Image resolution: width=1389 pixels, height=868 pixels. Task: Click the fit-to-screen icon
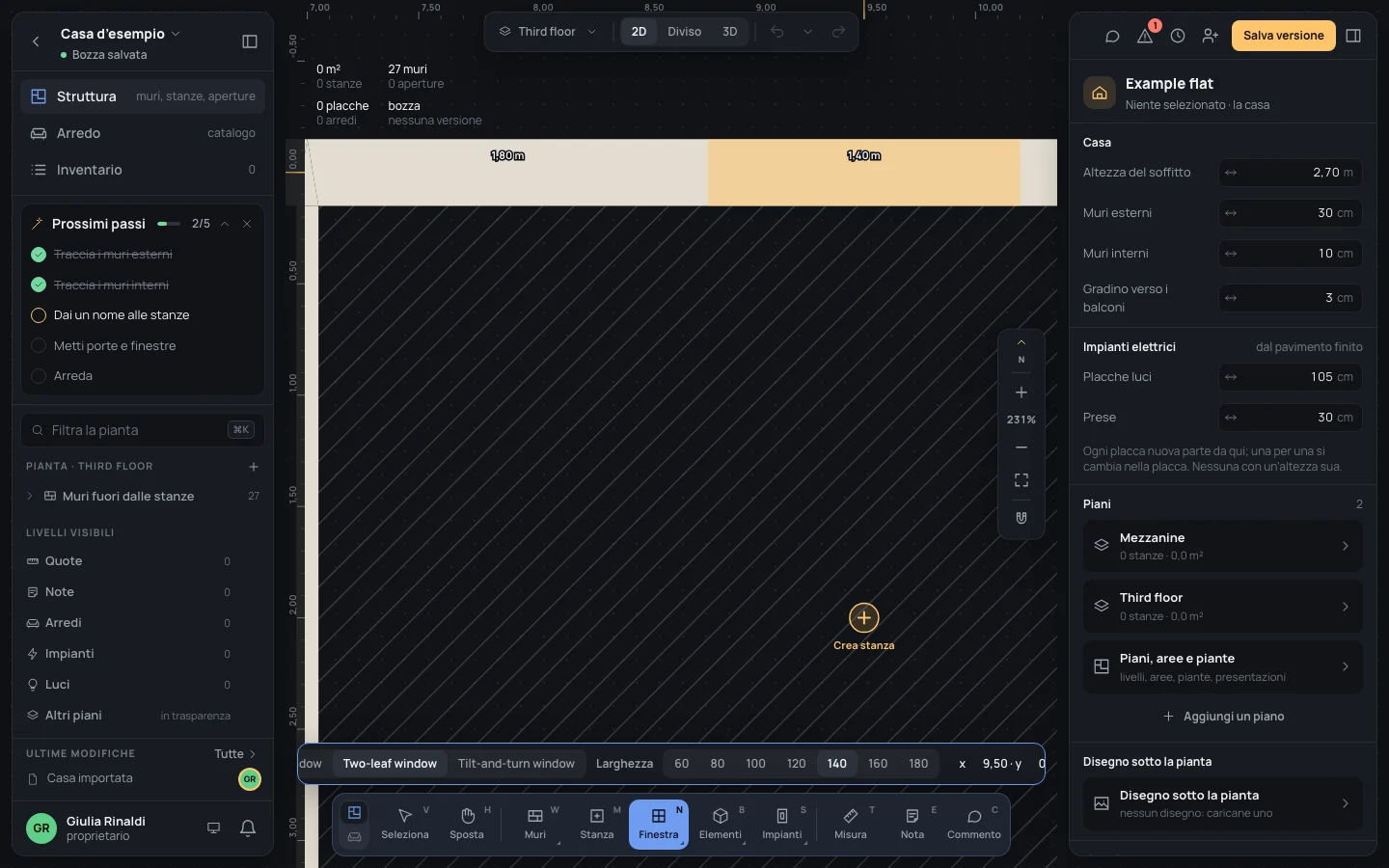coord(1021,480)
